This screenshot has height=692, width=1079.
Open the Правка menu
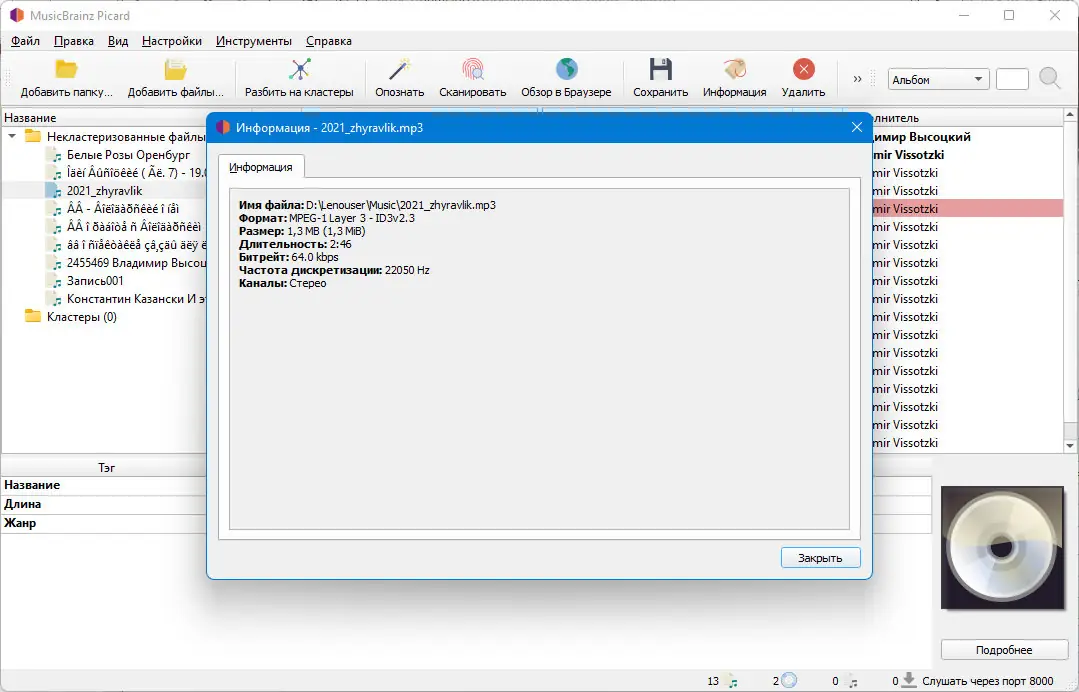[x=74, y=41]
